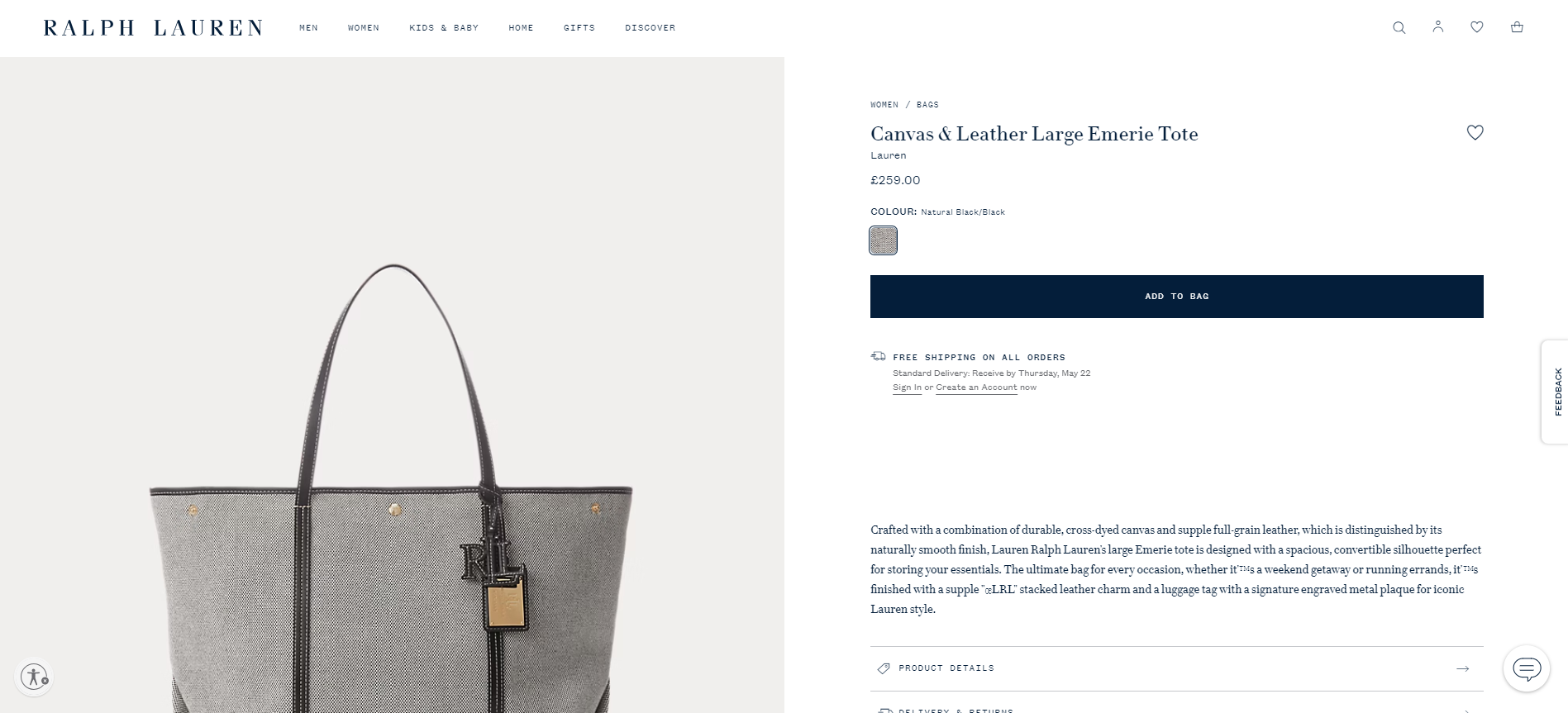Click the Ralph Lauren logo
Viewport: 1568px width, 713px height.
click(153, 28)
